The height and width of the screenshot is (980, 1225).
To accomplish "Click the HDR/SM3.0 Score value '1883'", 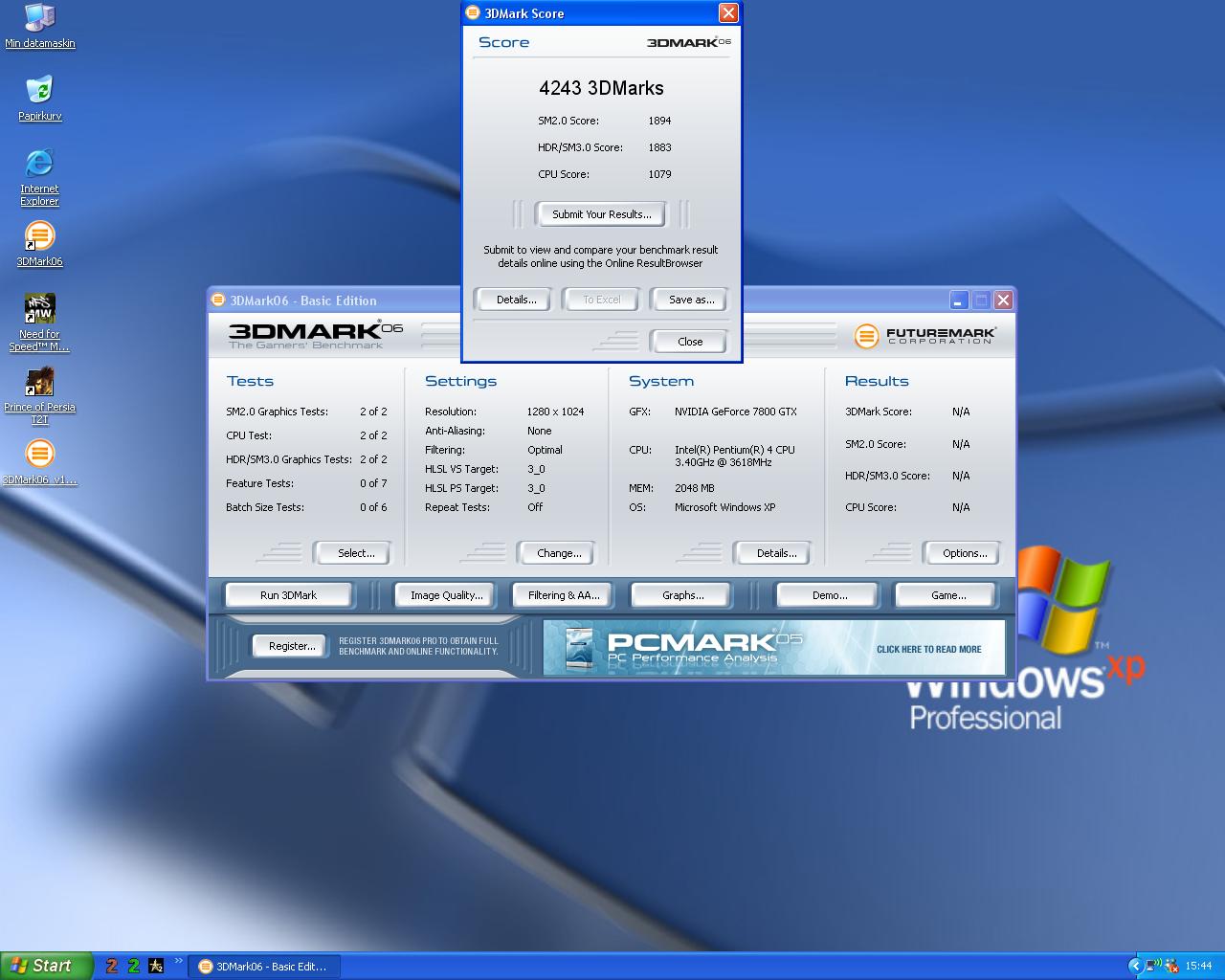I will point(659,147).
